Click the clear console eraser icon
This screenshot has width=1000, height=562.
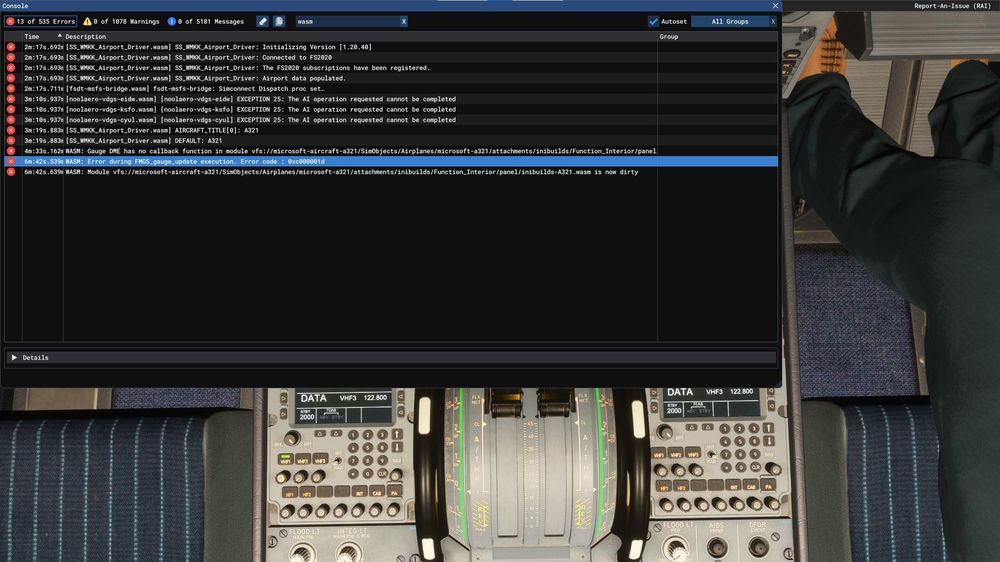262,21
